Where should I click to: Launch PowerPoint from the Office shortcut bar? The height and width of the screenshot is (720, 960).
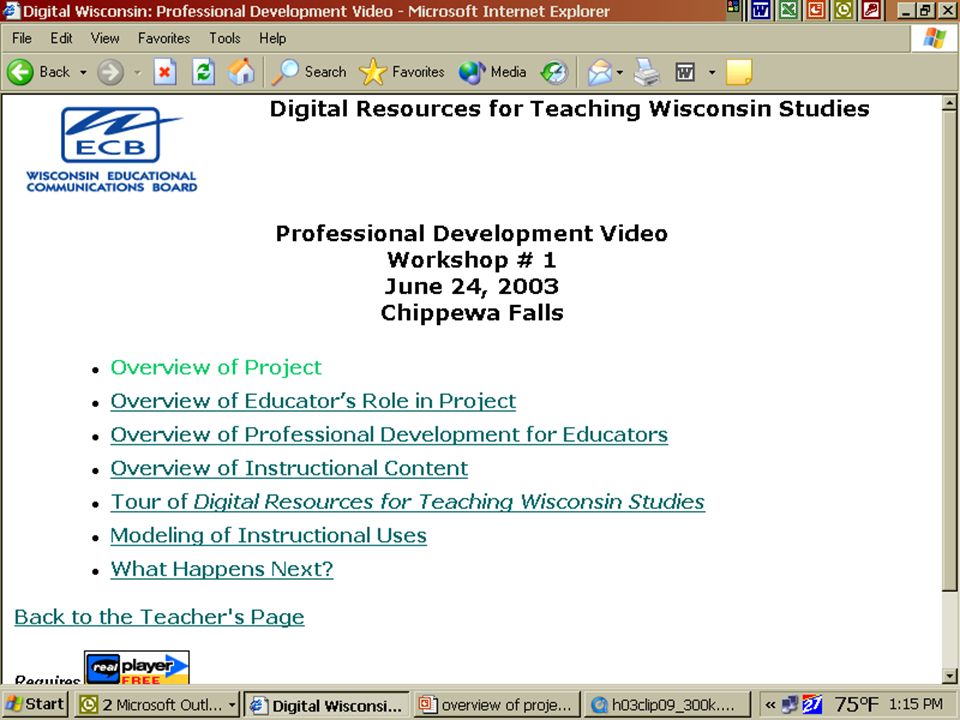[816, 10]
